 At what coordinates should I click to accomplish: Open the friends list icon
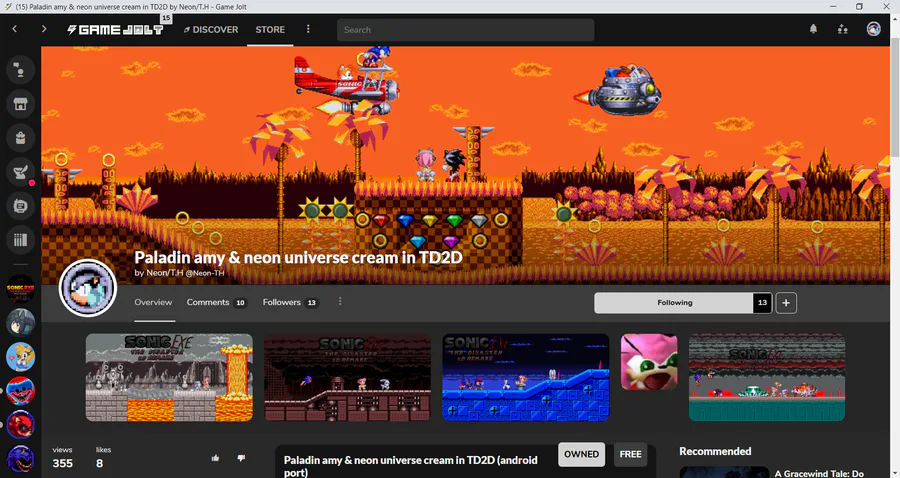(x=843, y=29)
